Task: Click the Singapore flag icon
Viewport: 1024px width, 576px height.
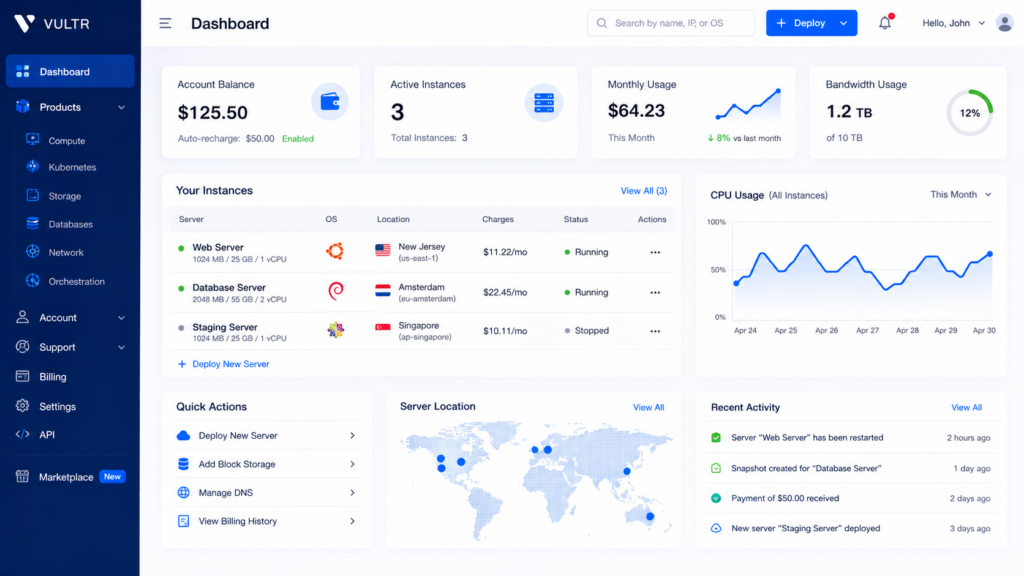Action: pyautogui.click(x=383, y=327)
